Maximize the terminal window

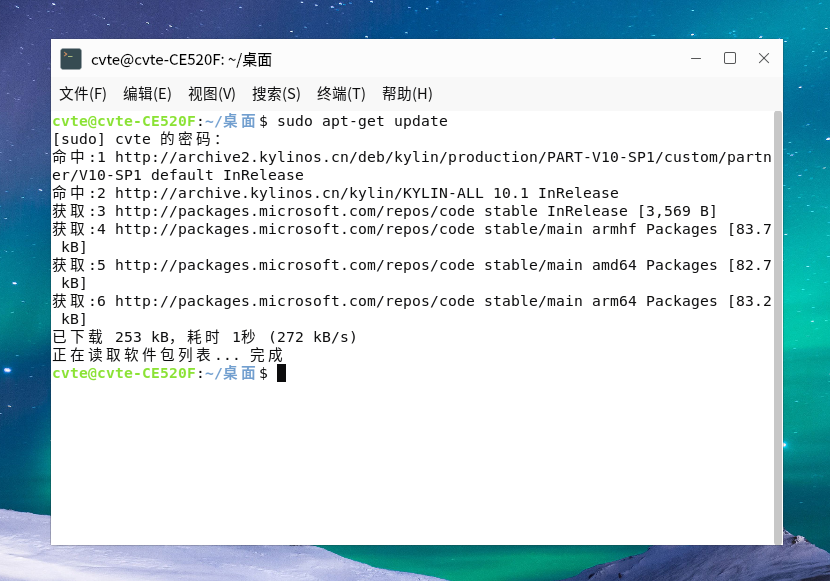(730, 58)
